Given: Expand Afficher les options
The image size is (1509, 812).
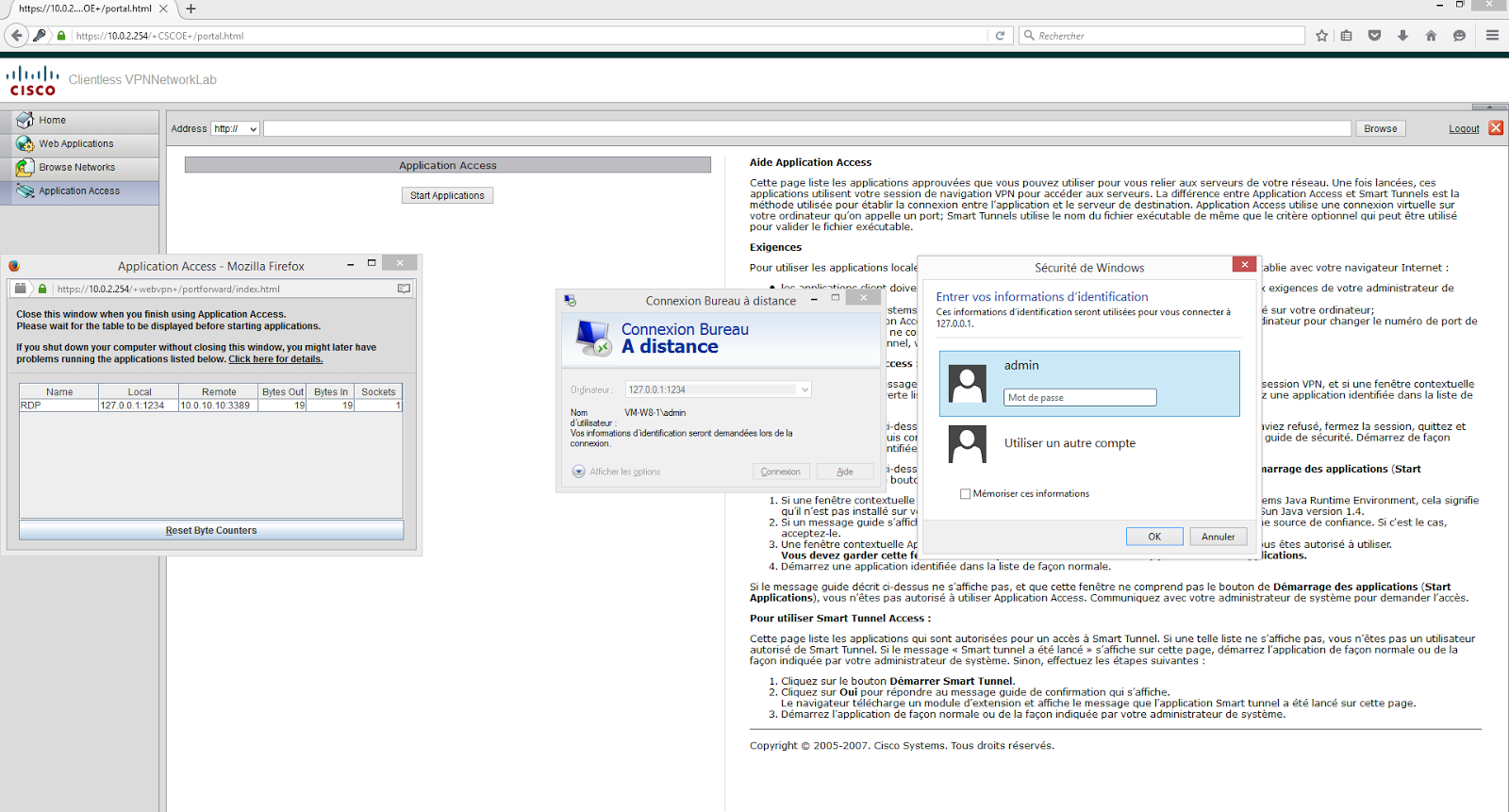Looking at the screenshot, I should point(616,472).
